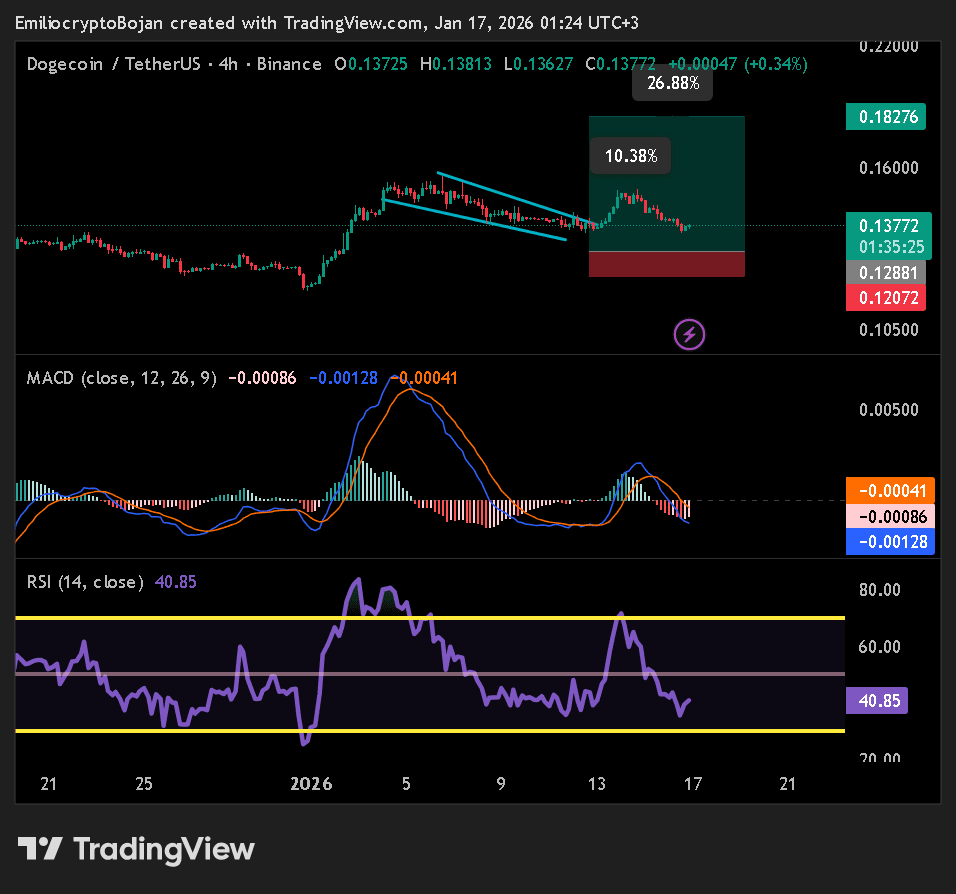This screenshot has height=894, width=956.
Task: Click the 0.12072 stop-loss price tag
Action: pos(886,298)
